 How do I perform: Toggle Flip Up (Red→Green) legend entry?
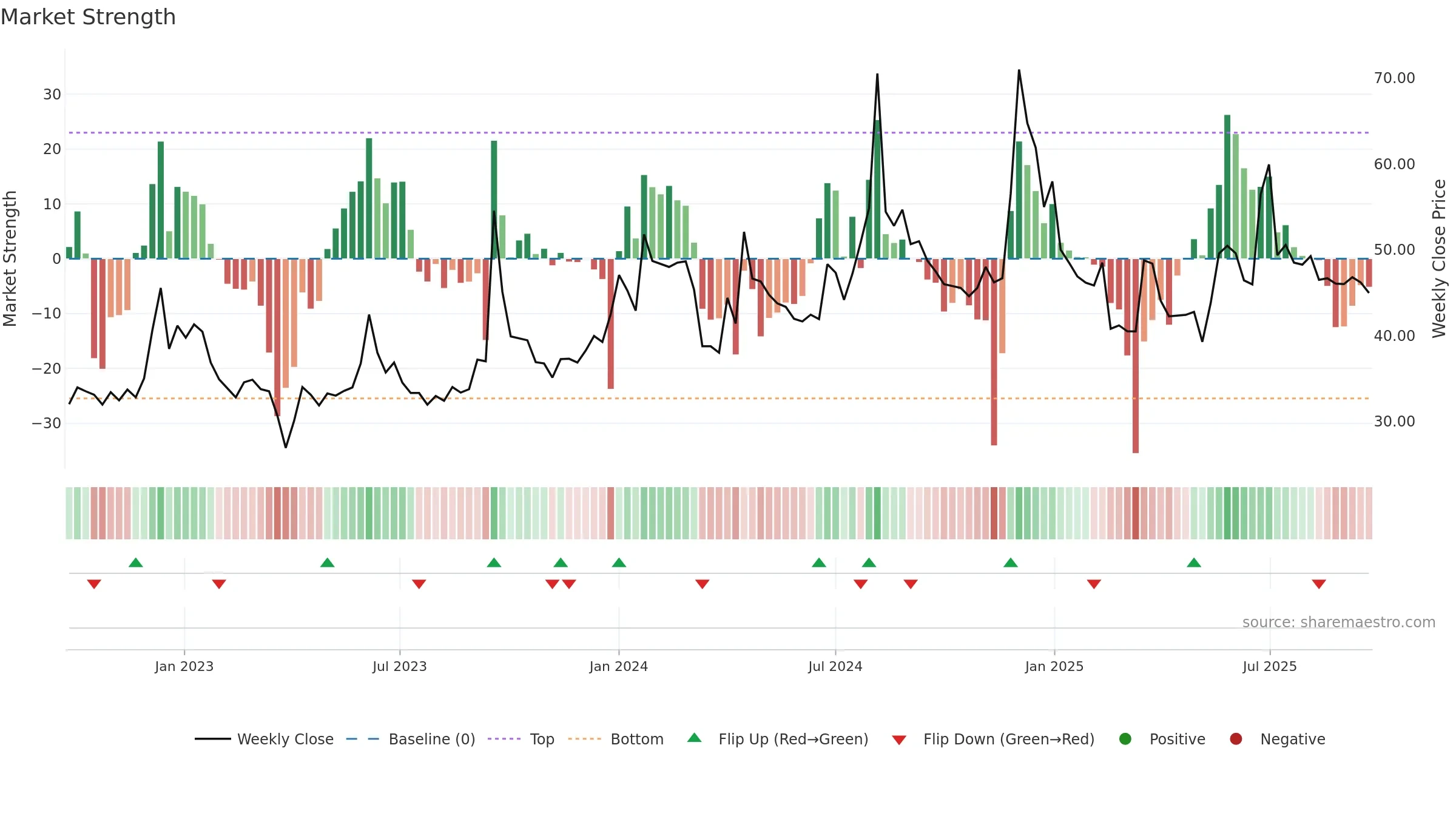(x=778, y=739)
